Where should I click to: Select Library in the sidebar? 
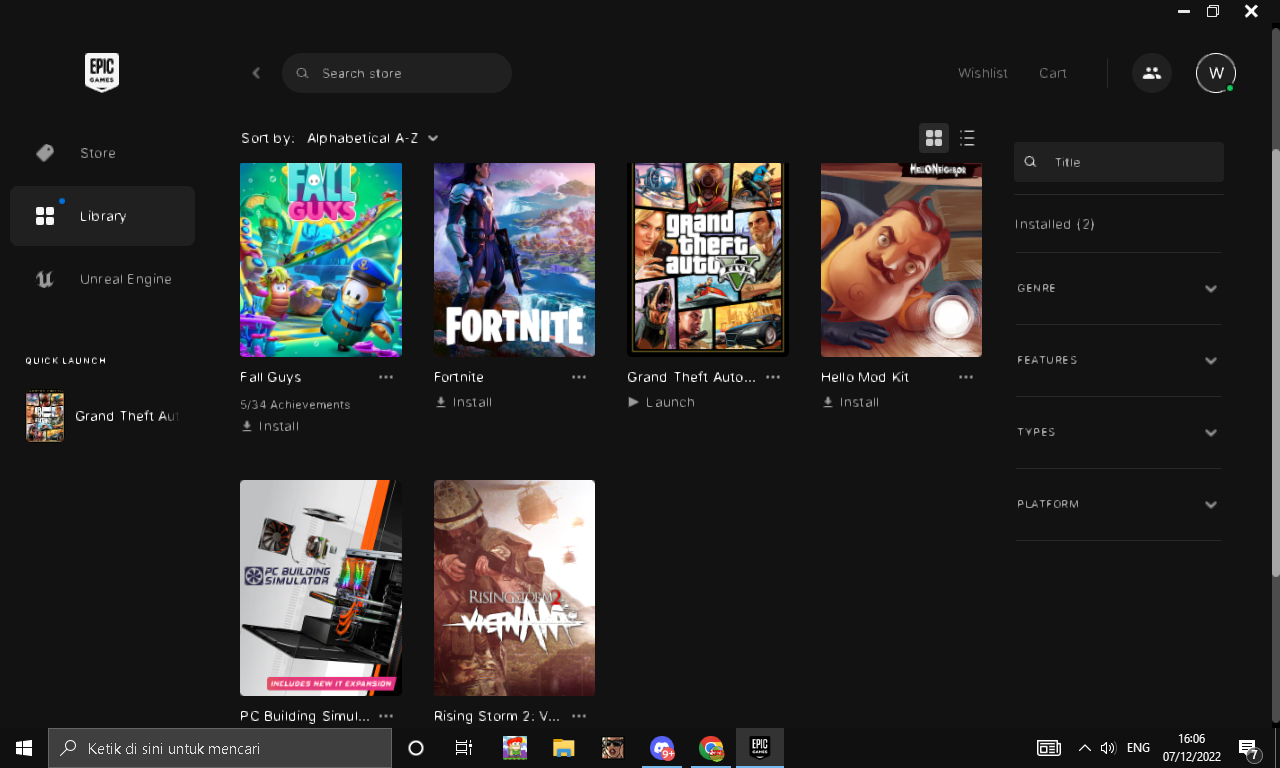point(102,216)
